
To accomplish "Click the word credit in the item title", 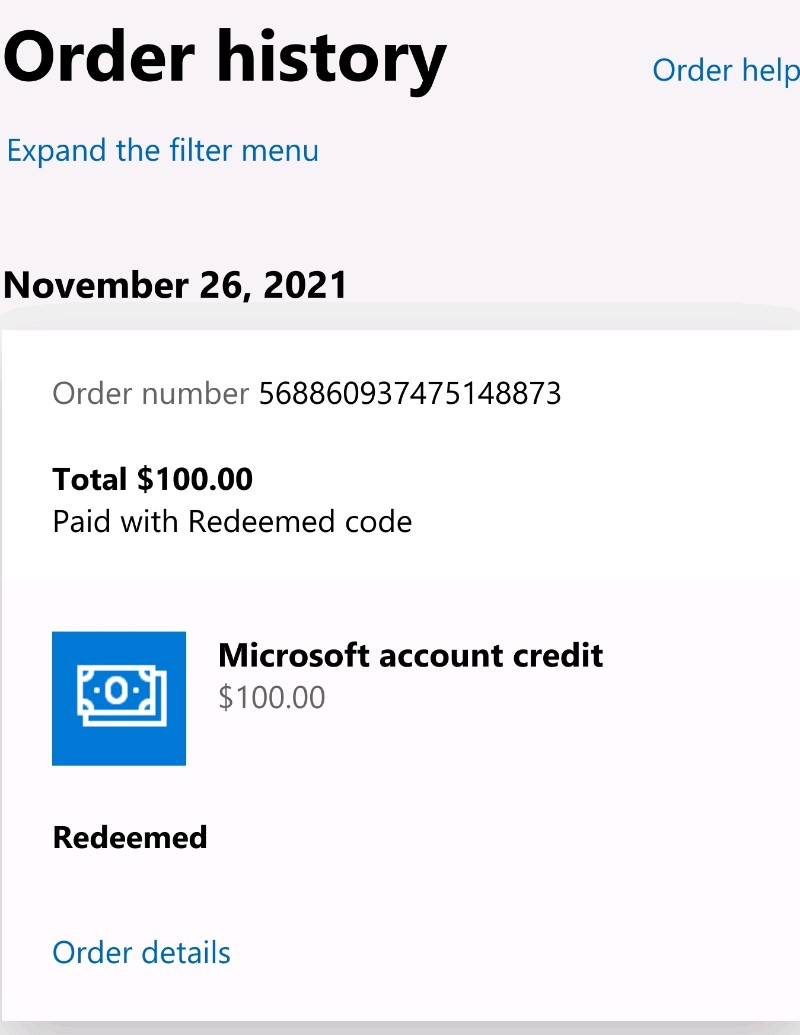I will [x=556, y=655].
